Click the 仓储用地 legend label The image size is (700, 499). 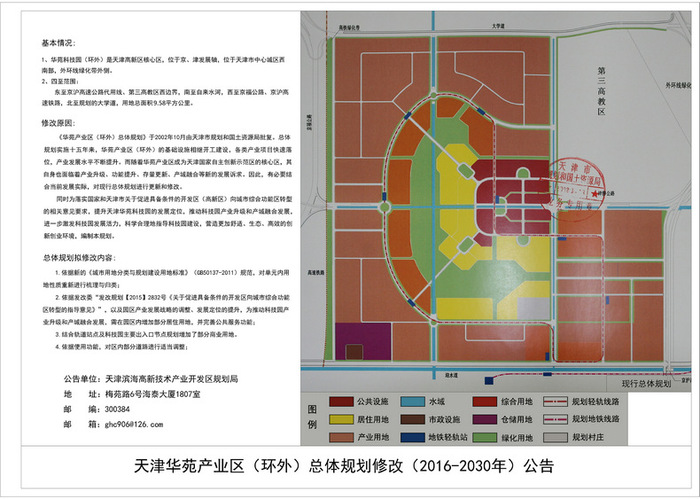click(x=517, y=419)
